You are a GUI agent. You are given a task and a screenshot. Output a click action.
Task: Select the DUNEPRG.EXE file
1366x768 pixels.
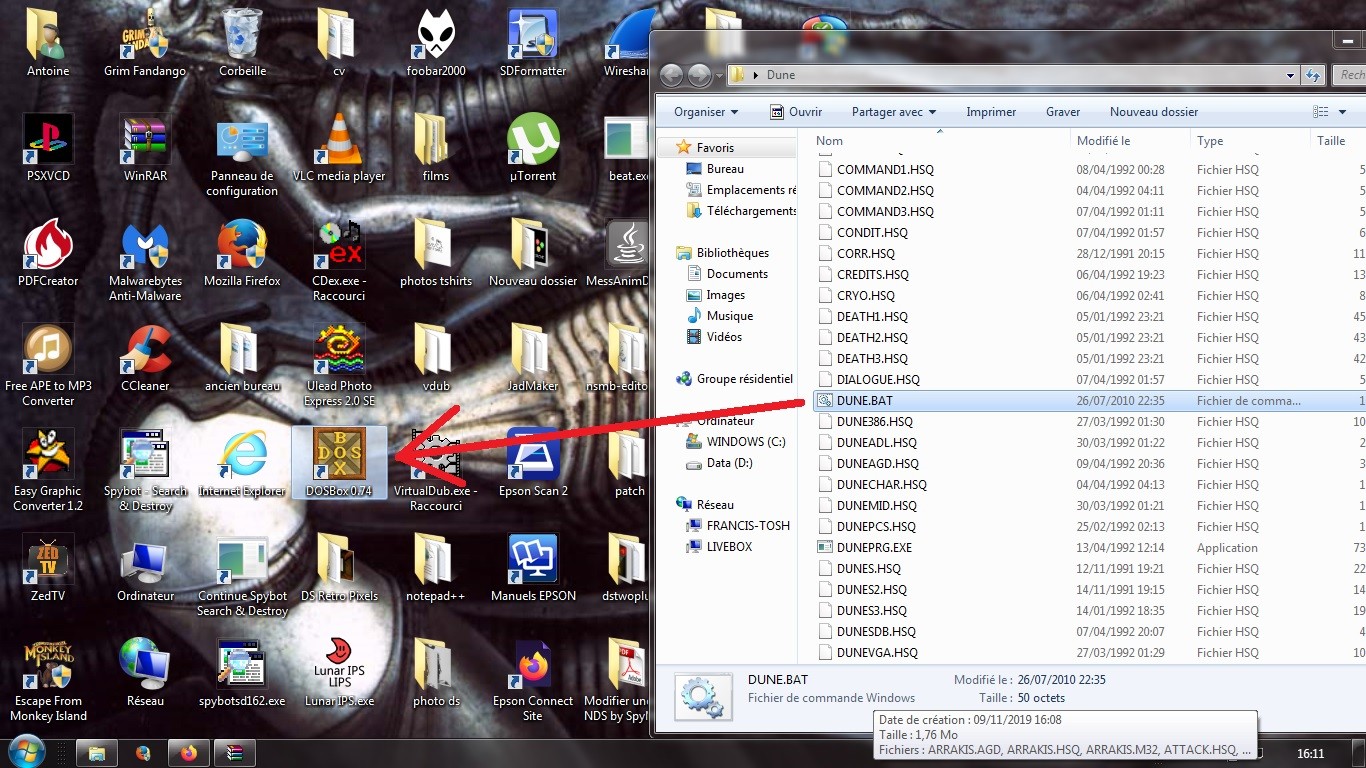[874, 548]
